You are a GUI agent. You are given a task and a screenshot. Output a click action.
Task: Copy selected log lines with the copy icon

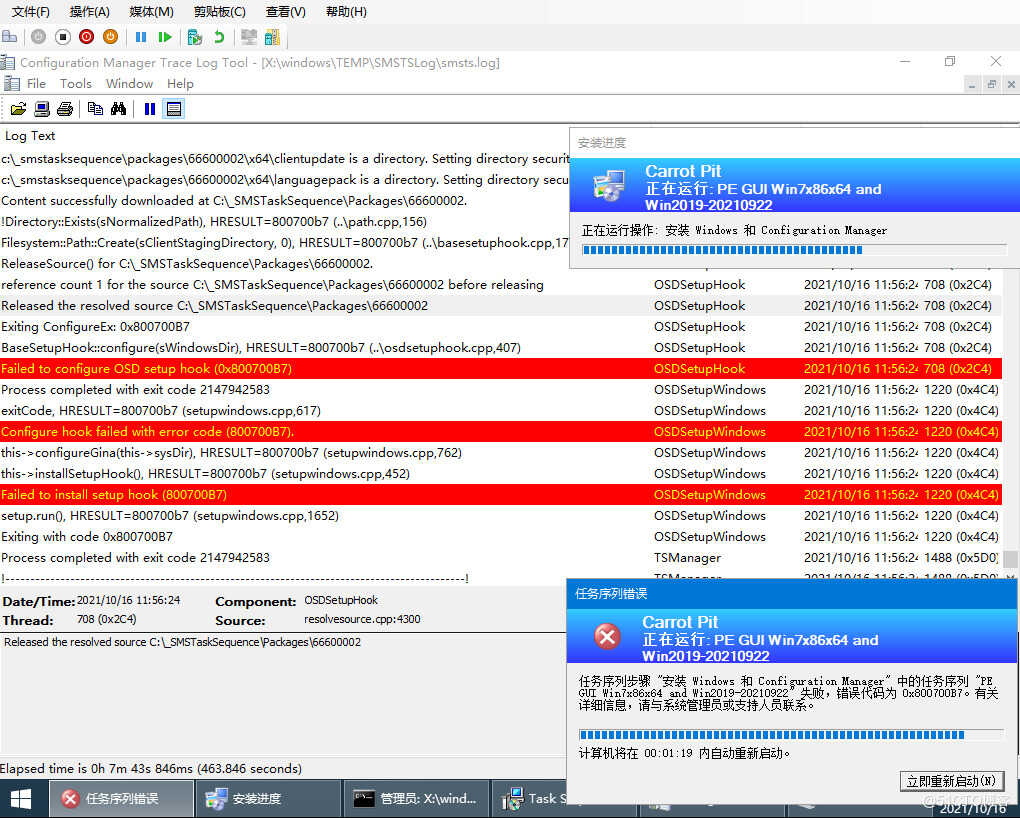95,109
